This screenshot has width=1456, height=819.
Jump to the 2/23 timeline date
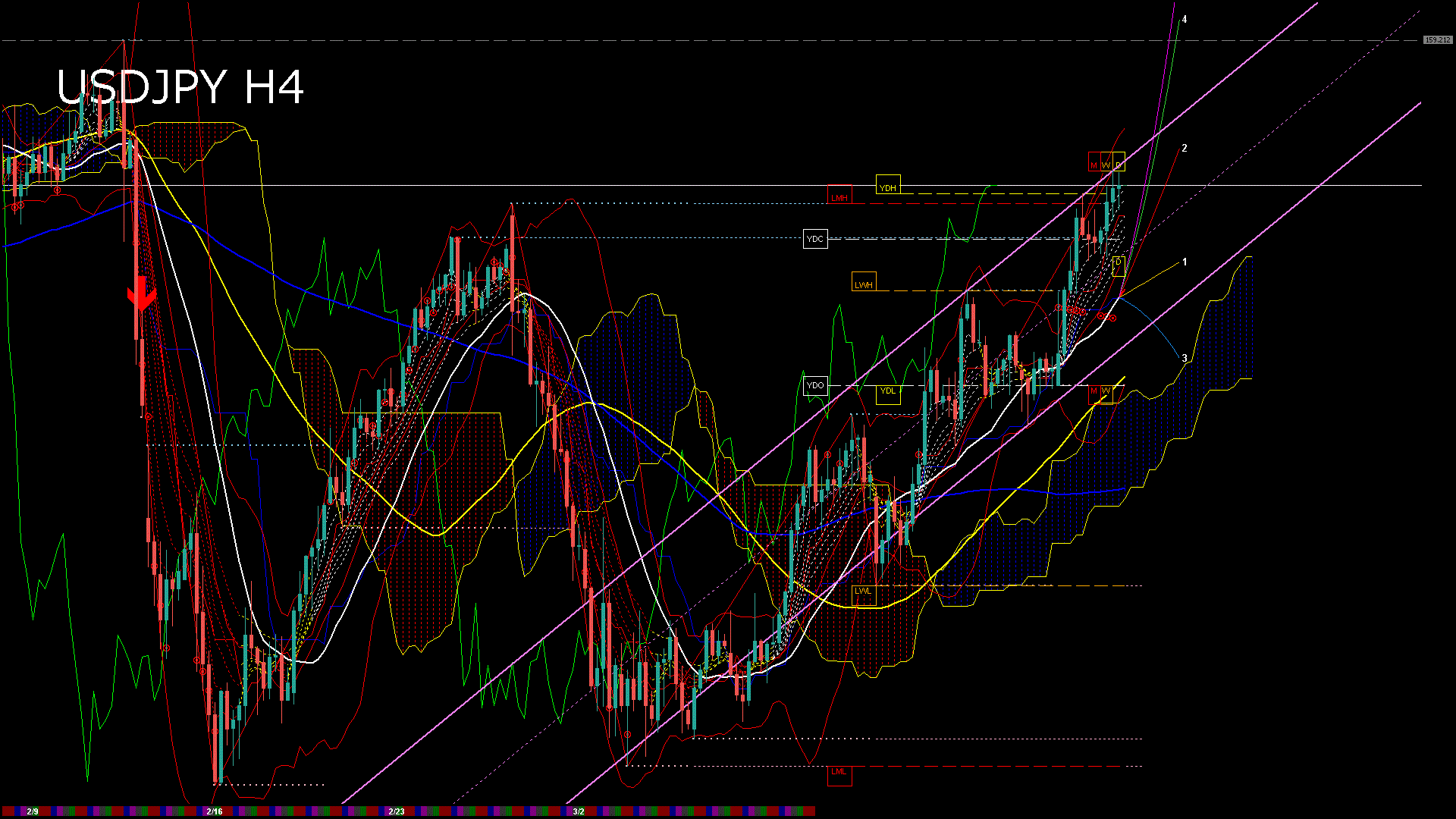[397, 811]
